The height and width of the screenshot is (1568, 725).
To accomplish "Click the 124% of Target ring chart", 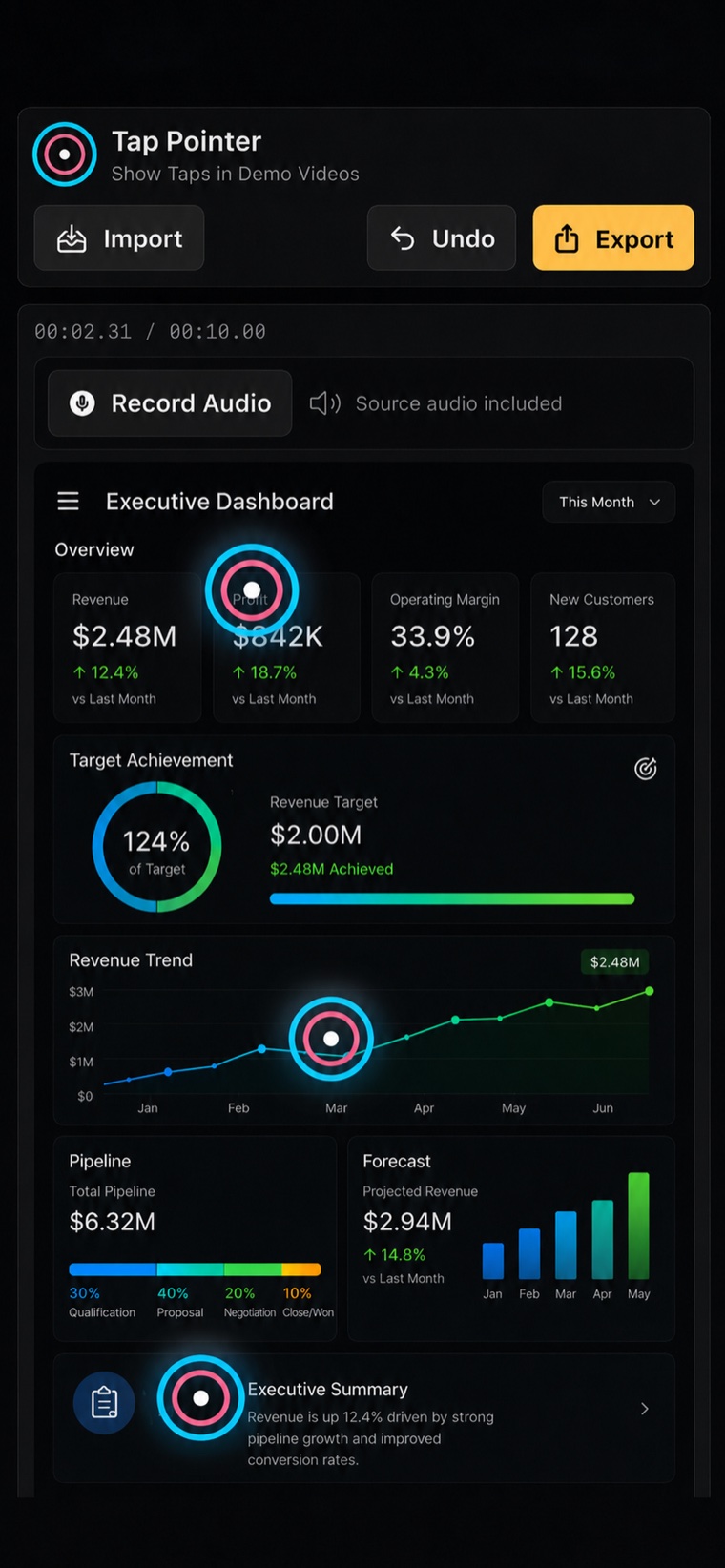I will pyautogui.click(x=157, y=846).
